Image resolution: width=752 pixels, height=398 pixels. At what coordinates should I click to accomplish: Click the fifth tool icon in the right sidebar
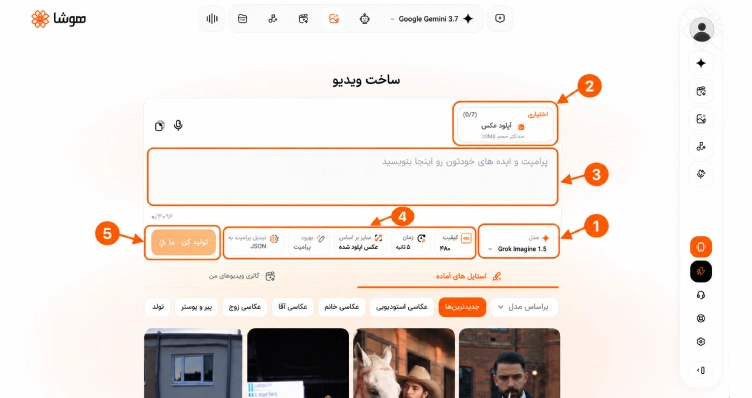coord(701,174)
